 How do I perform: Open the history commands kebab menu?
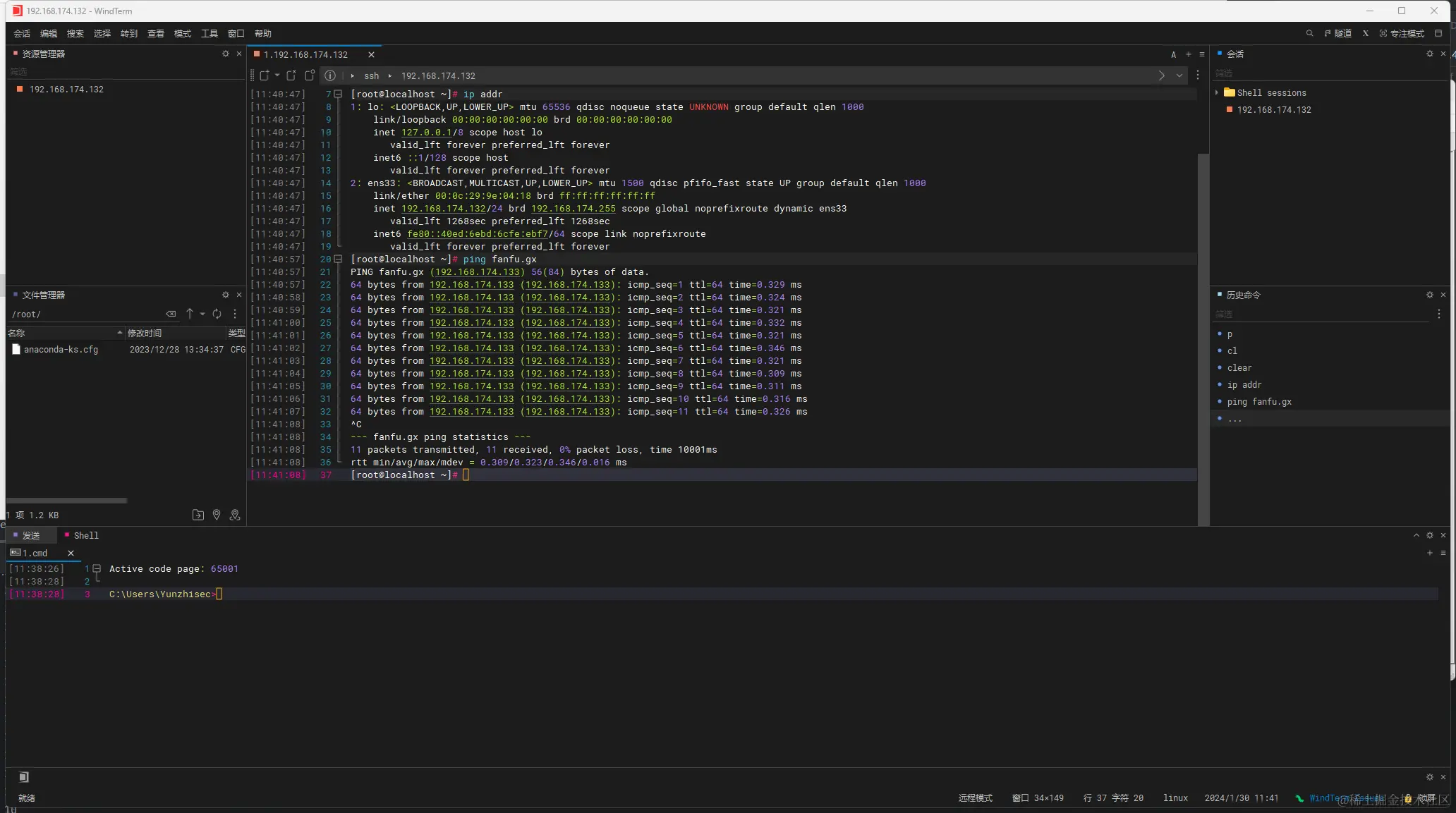[1439, 314]
